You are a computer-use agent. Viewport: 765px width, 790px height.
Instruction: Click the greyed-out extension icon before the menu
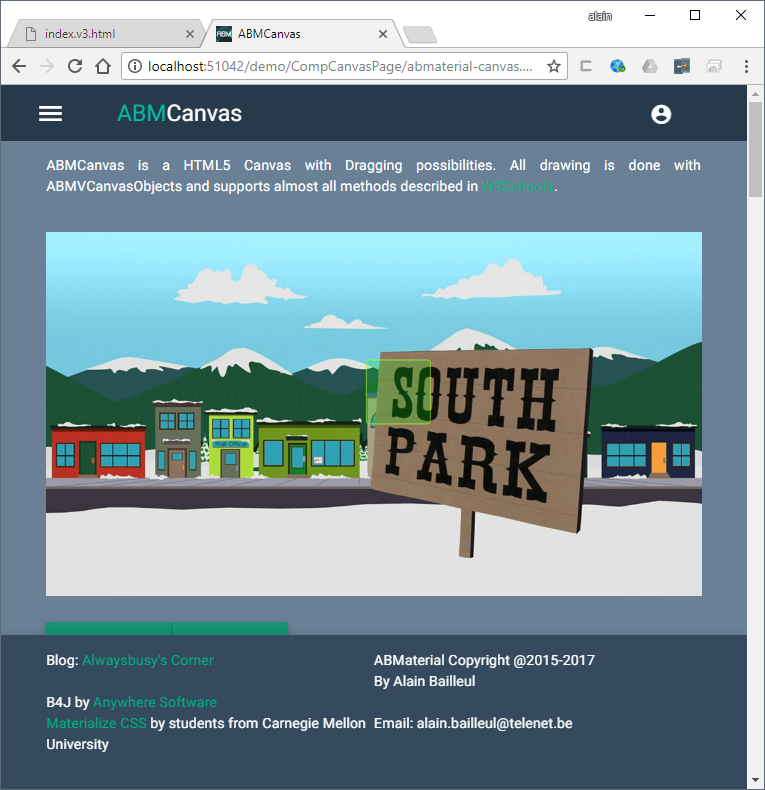[x=714, y=66]
